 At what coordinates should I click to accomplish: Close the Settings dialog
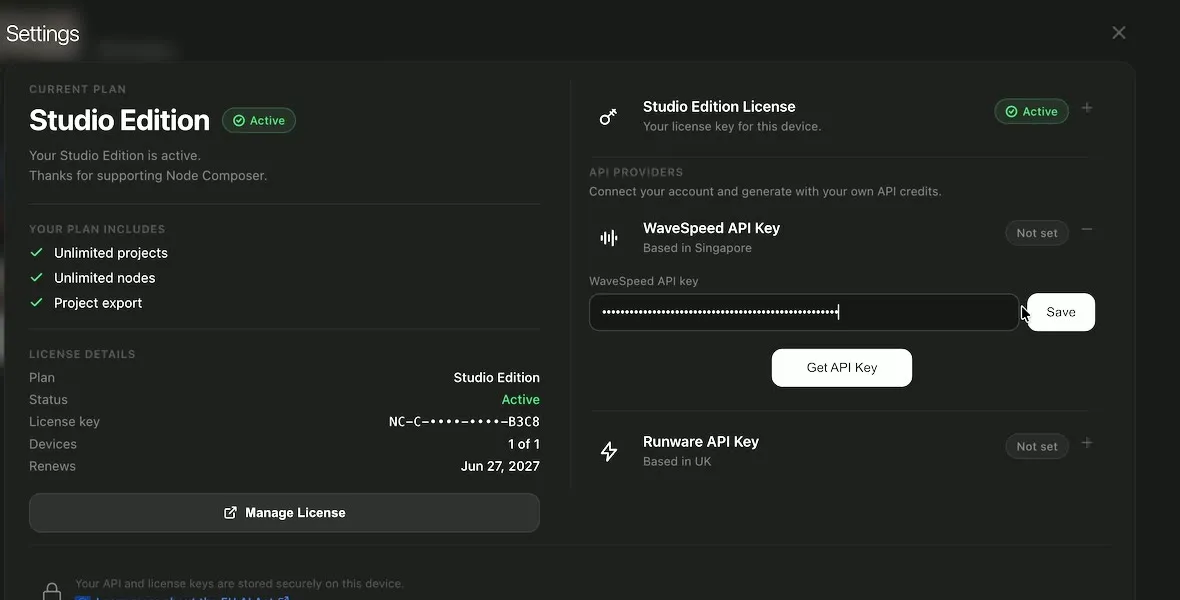click(1118, 32)
